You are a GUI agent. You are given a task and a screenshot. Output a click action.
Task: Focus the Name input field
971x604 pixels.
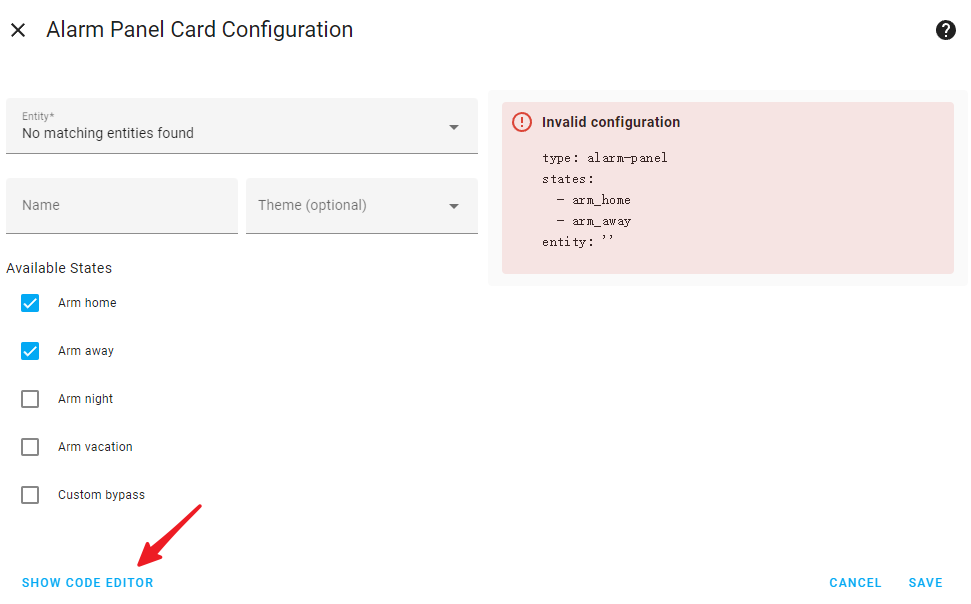[122, 206]
